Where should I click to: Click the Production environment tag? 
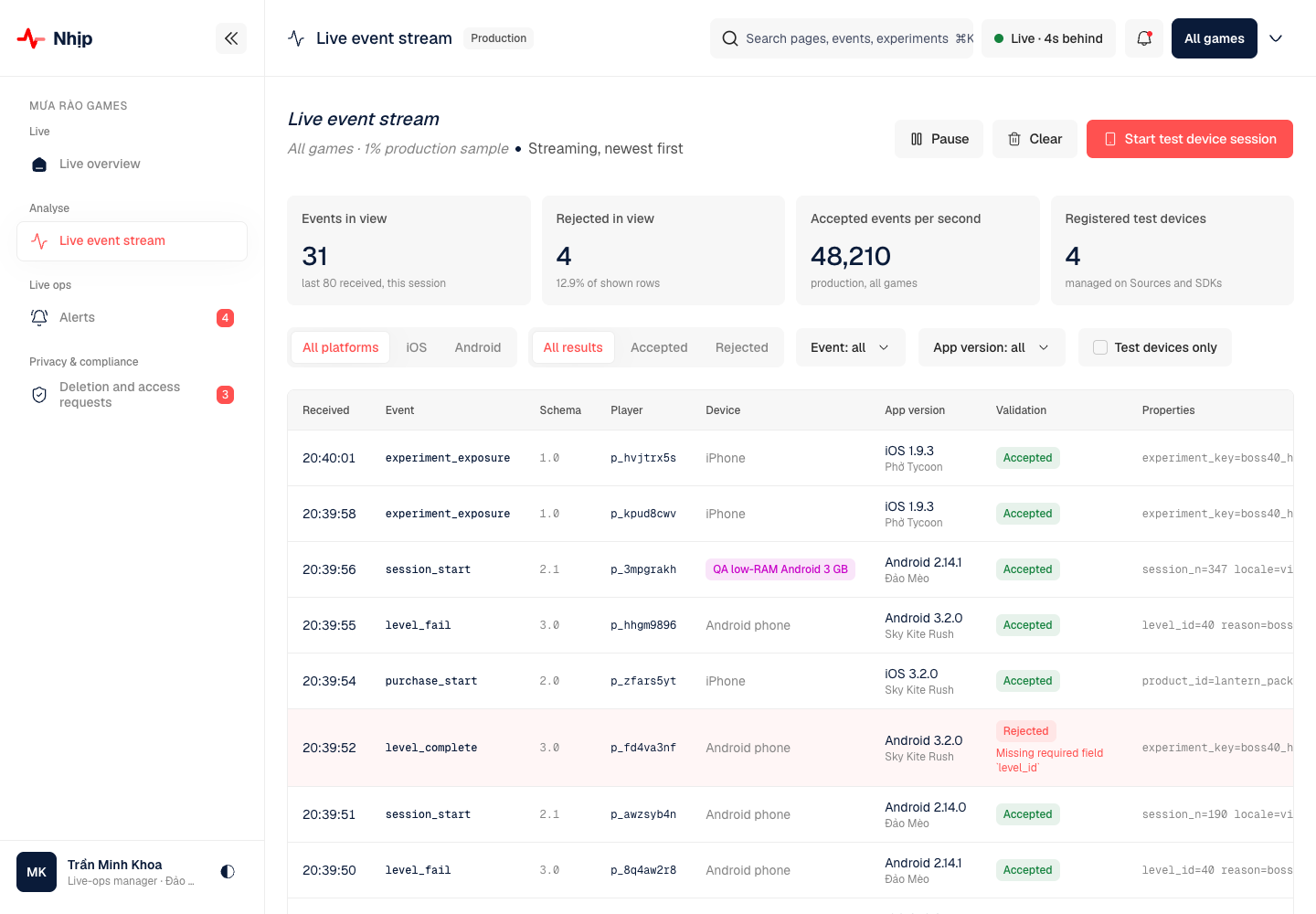coord(499,38)
